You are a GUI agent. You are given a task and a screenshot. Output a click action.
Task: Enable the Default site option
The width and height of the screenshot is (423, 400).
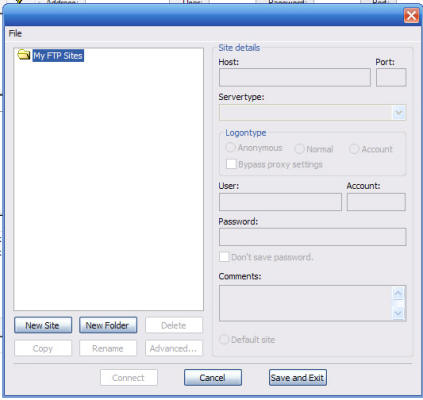coord(224,340)
